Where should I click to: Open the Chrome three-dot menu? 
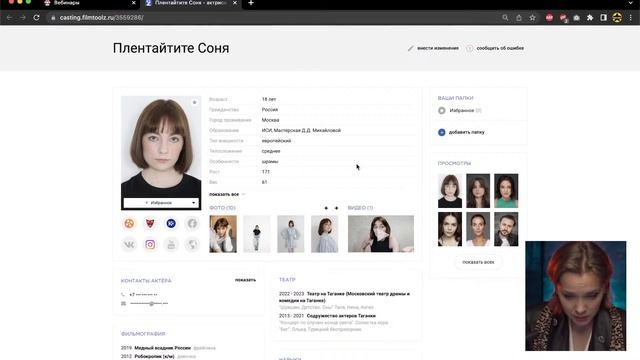coord(631,18)
